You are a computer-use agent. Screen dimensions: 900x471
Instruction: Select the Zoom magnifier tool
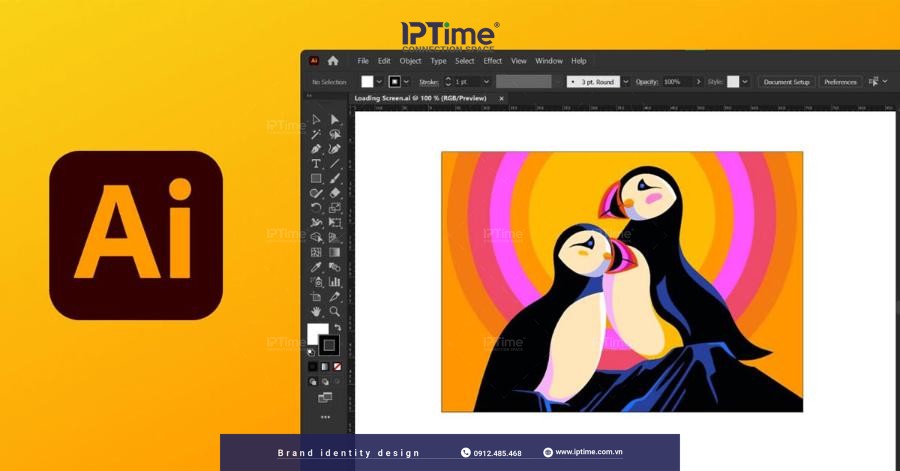point(335,312)
